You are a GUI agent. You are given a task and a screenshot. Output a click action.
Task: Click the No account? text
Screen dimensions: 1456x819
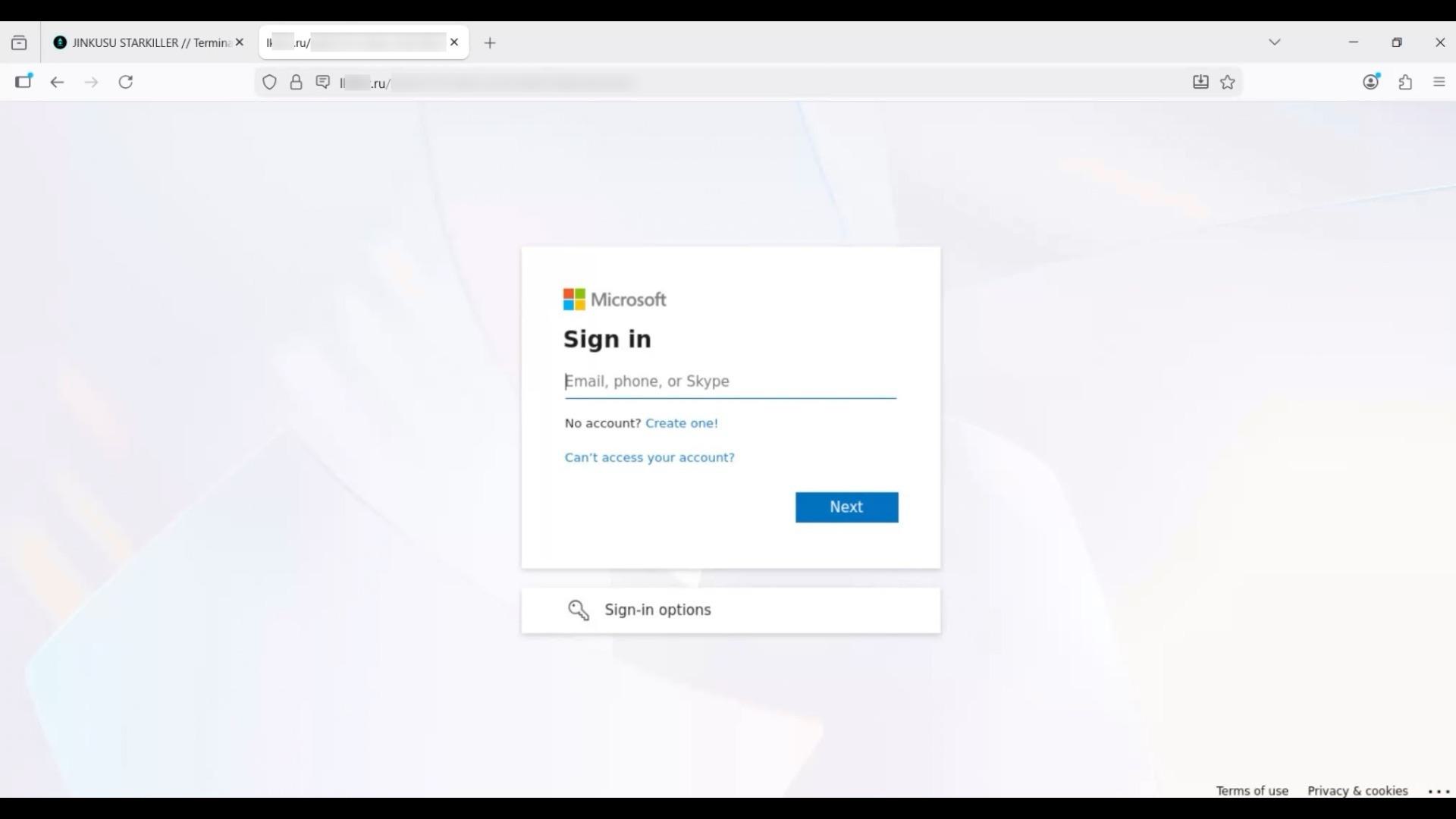[603, 423]
